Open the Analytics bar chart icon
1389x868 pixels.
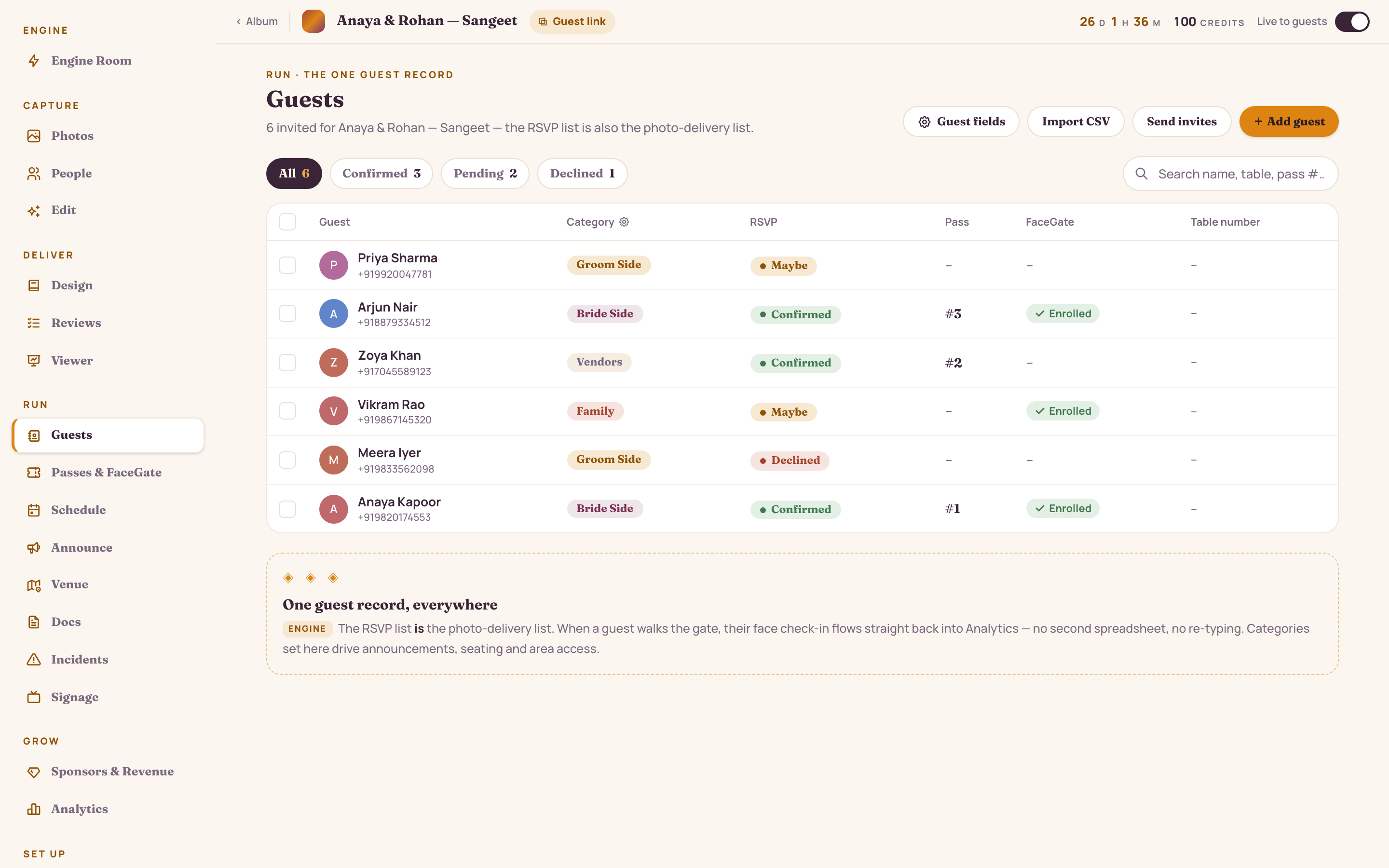click(34, 810)
